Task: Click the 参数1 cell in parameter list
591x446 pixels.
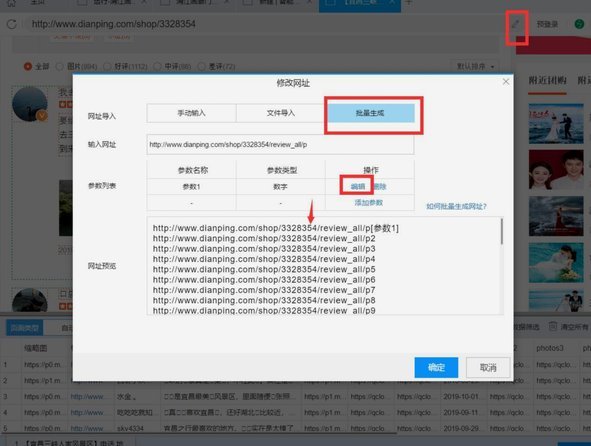Action: (191, 187)
